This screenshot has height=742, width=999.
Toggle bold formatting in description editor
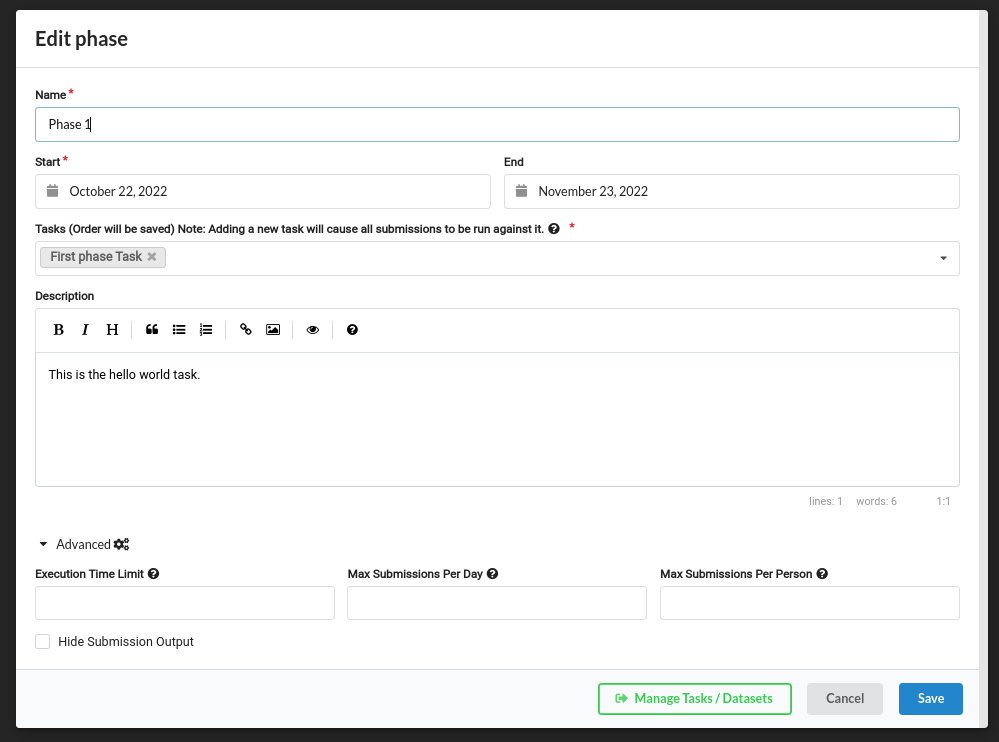[x=59, y=329]
